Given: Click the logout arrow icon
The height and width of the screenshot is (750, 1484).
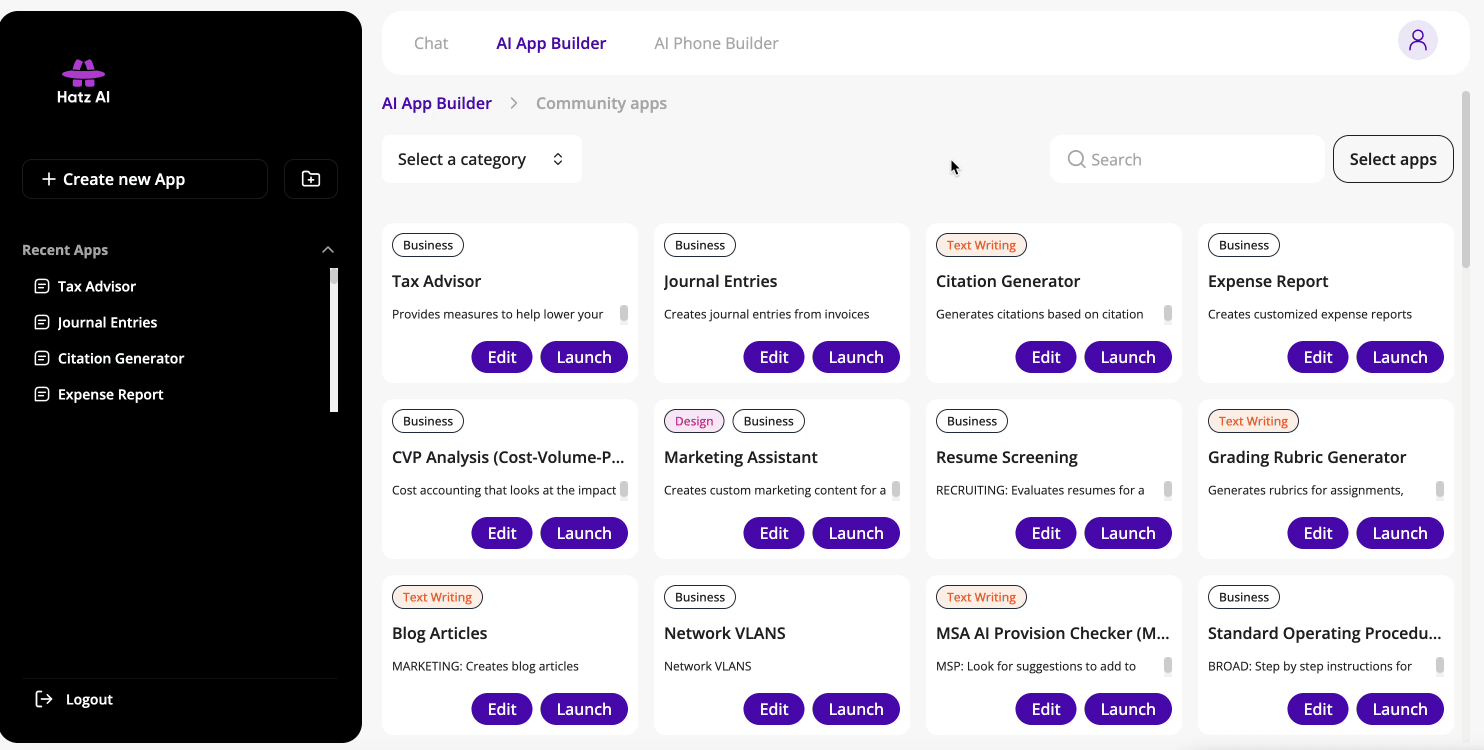Looking at the screenshot, I should 44,699.
